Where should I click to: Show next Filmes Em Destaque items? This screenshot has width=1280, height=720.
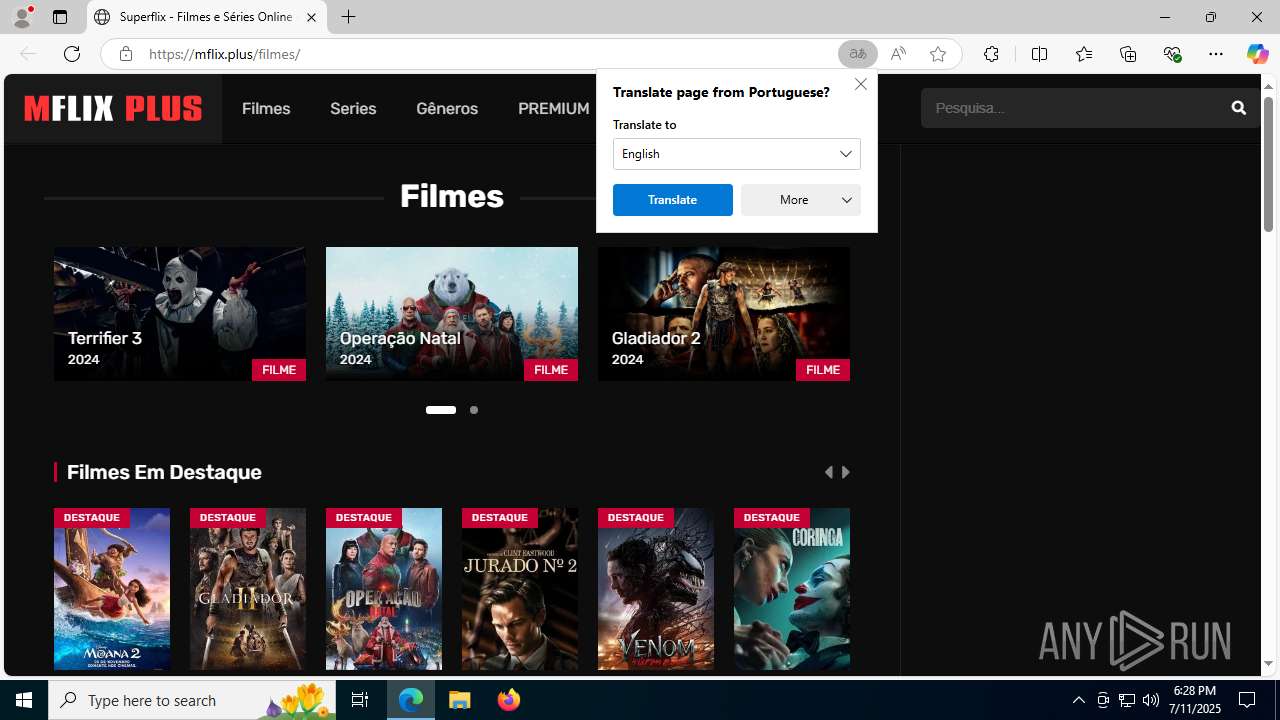coord(846,472)
